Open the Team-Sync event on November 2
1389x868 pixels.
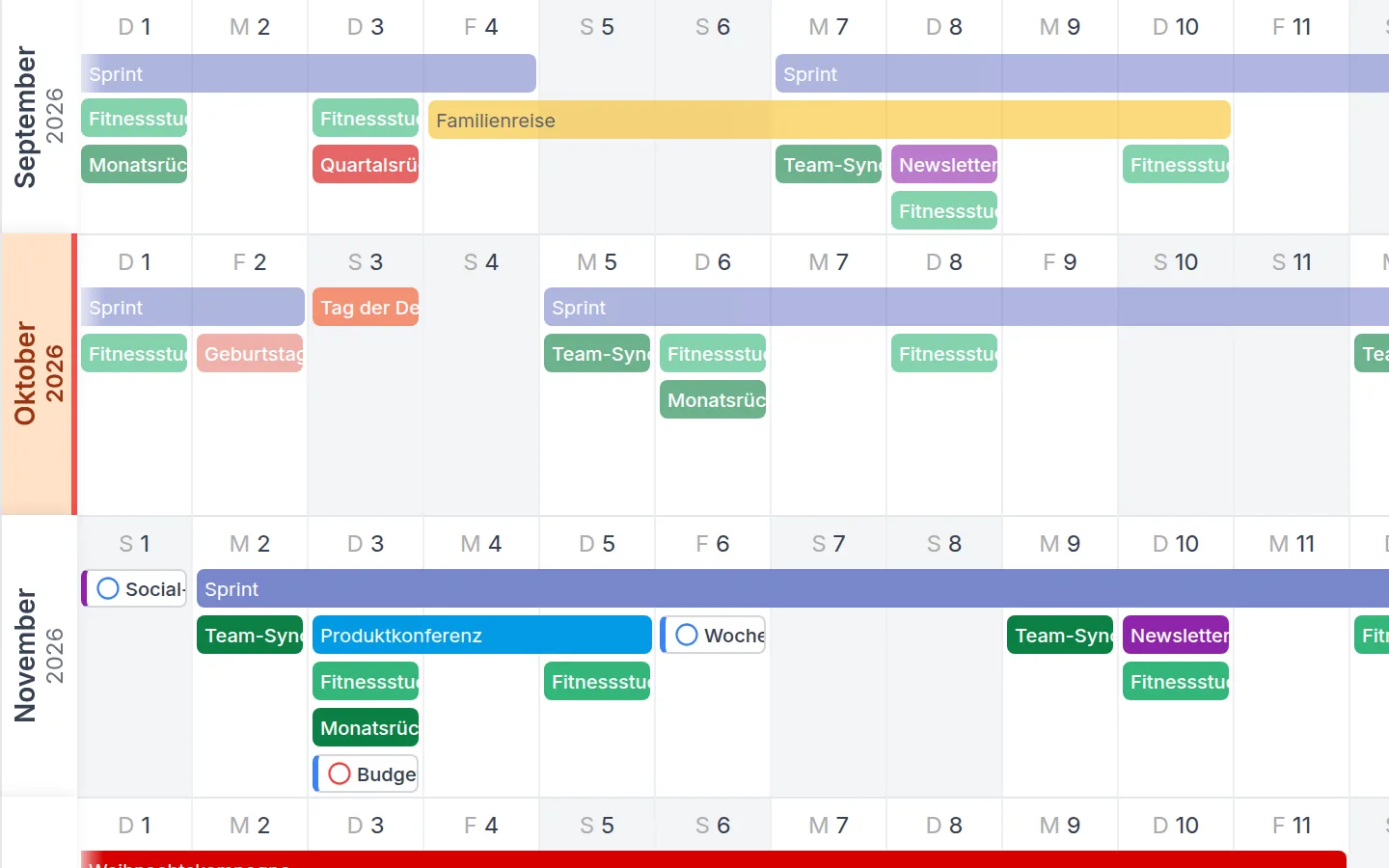tap(250, 635)
